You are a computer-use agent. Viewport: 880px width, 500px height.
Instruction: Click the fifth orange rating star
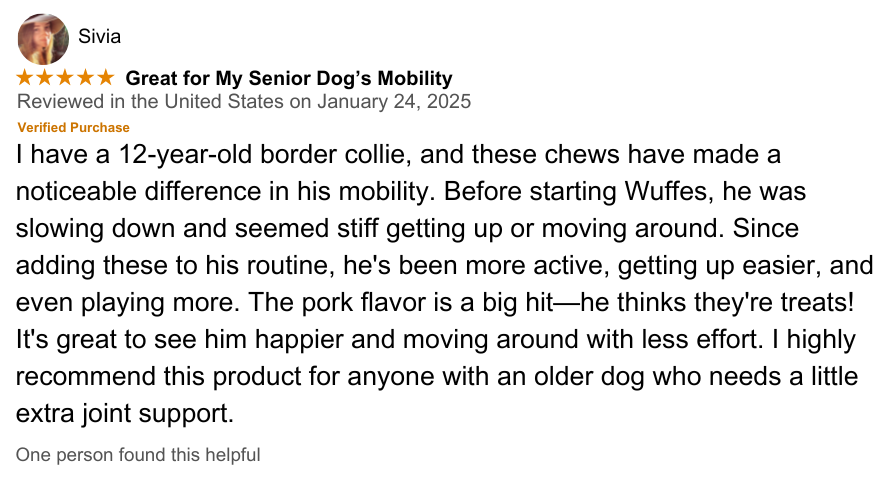point(106,77)
